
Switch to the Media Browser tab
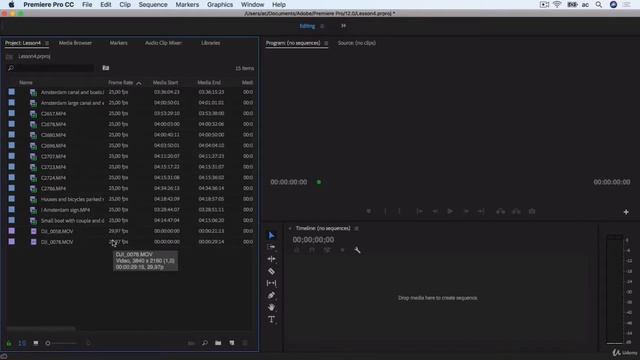point(75,43)
